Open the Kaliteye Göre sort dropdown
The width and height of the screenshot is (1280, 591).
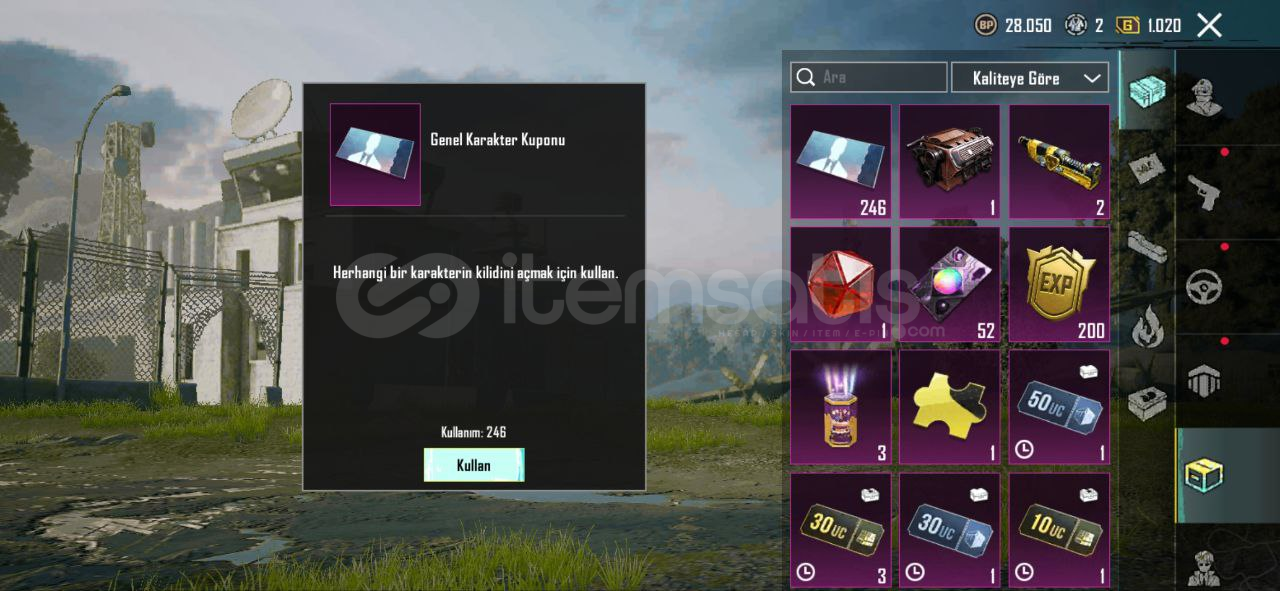tap(1030, 78)
